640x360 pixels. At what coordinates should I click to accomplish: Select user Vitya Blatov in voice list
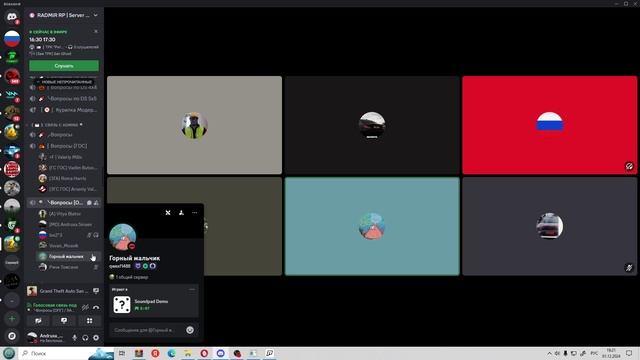pyautogui.click(x=68, y=213)
